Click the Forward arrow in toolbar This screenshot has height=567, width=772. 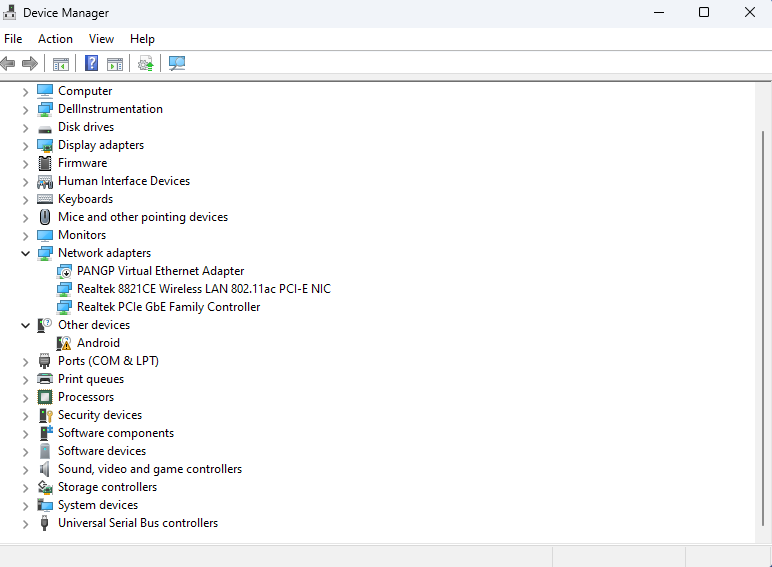pos(30,63)
